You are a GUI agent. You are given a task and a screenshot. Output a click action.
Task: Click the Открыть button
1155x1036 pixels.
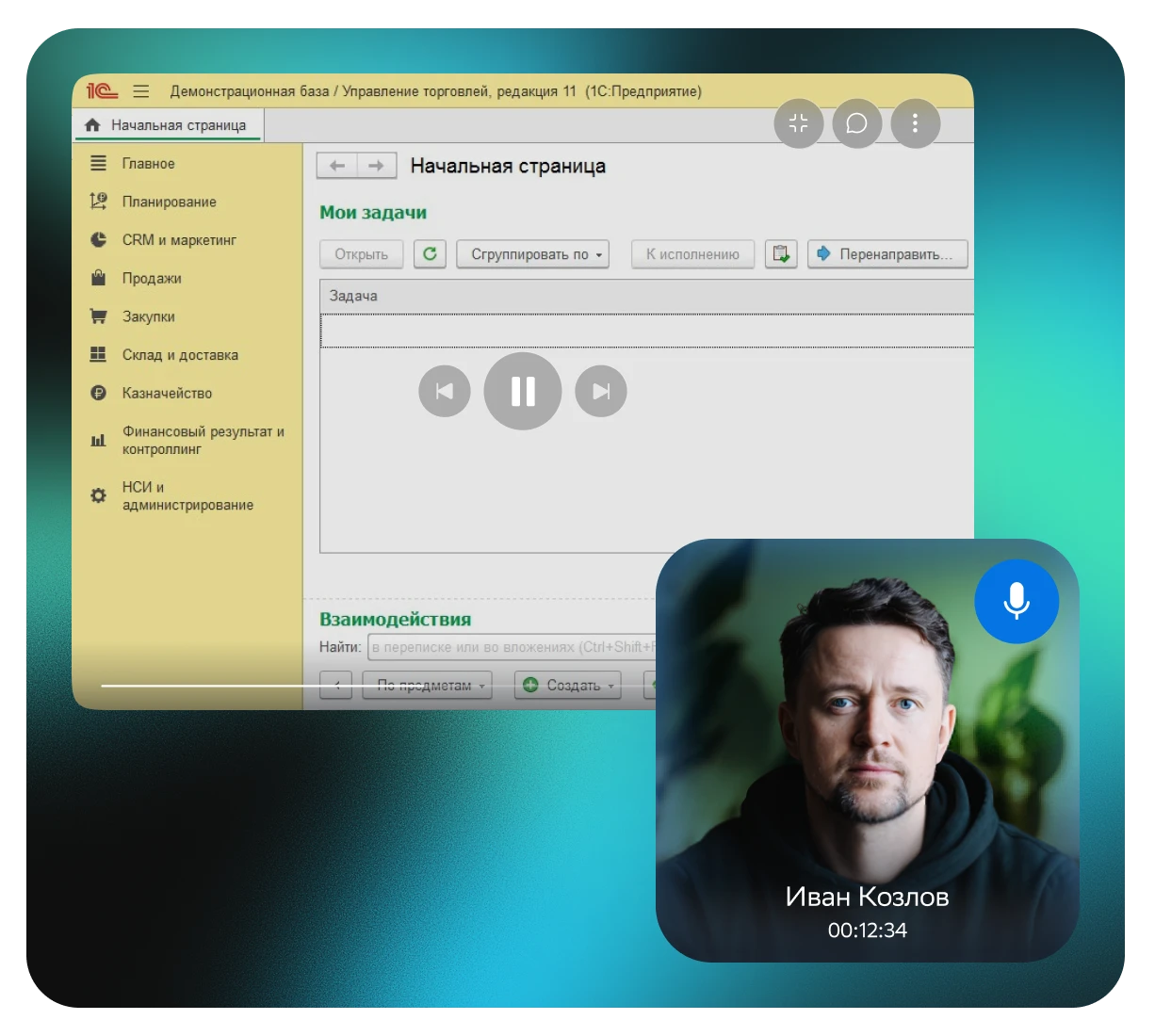click(361, 254)
